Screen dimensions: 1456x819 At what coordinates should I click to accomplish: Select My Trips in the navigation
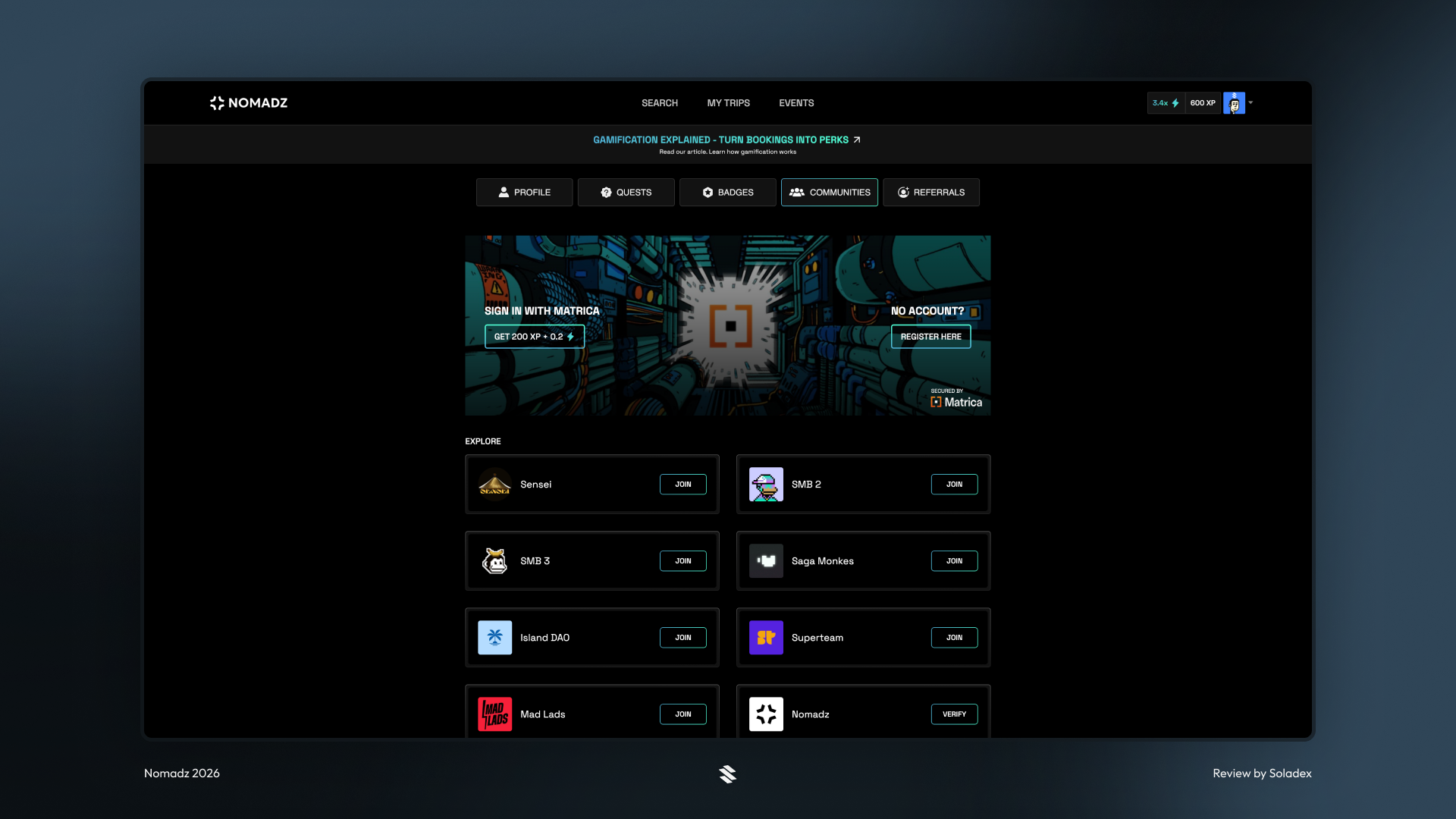728,102
